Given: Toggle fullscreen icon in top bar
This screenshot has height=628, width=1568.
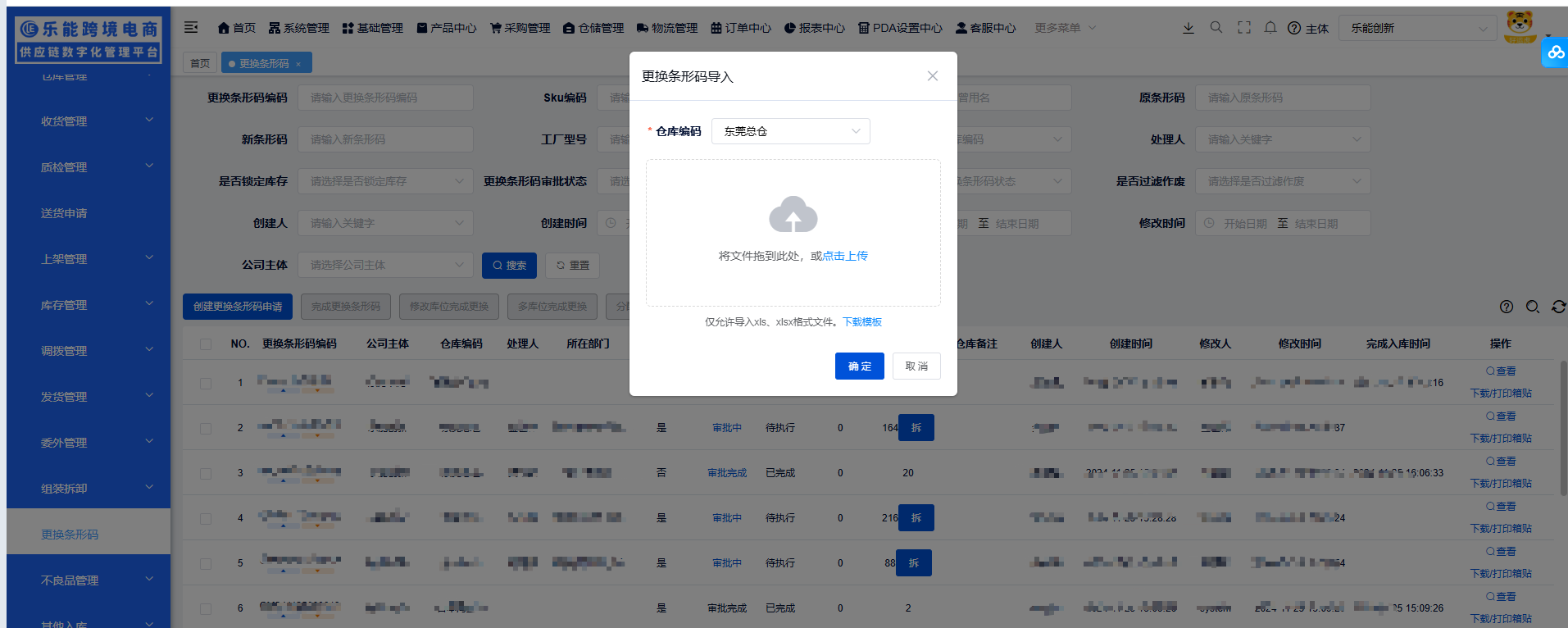Looking at the screenshot, I should pyautogui.click(x=1244, y=27).
